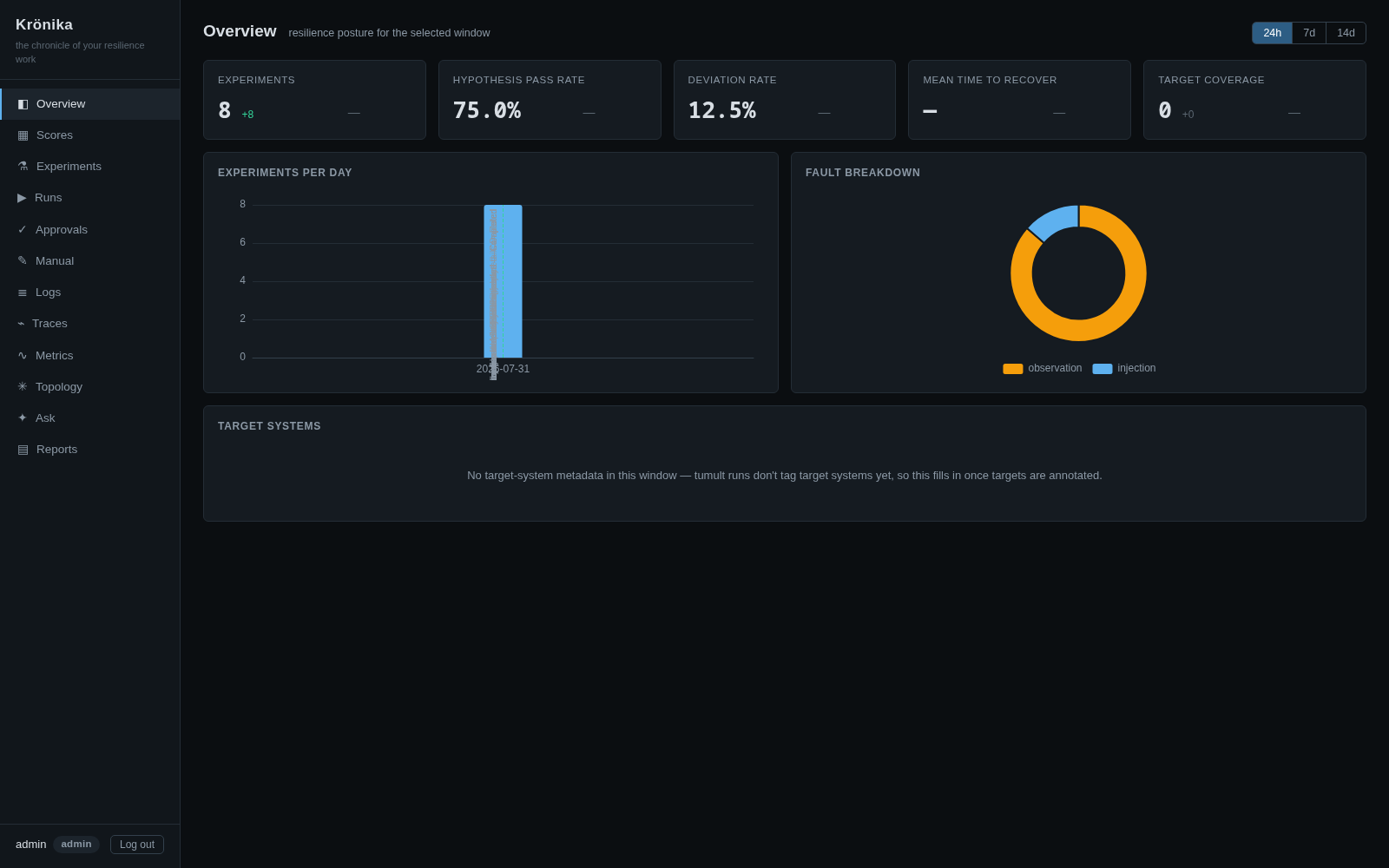
Task: Click the +0 target coverage delta
Action: click(x=1188, y=115)
